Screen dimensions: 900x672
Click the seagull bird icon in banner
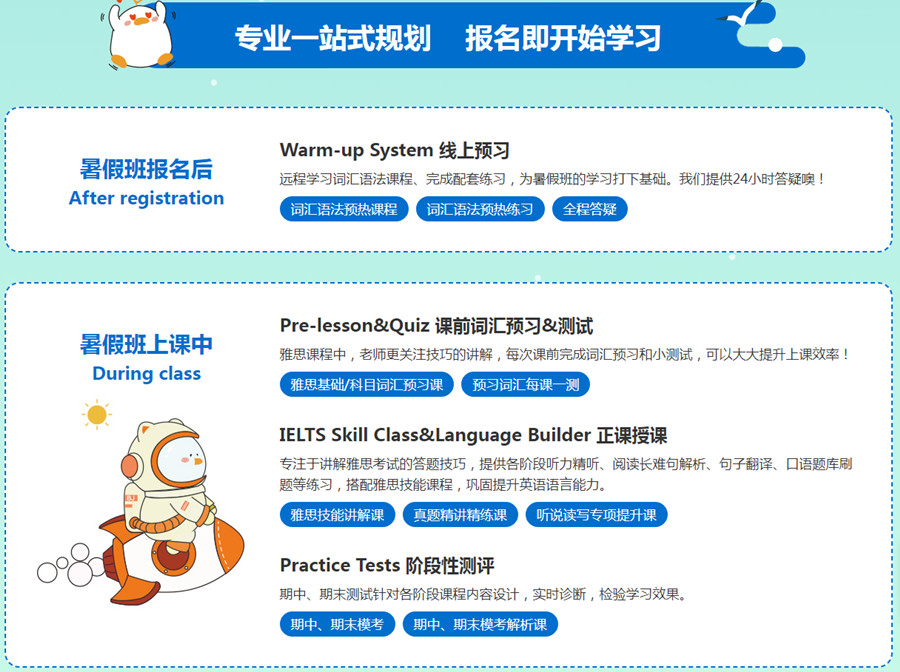[x=740, y=14]
